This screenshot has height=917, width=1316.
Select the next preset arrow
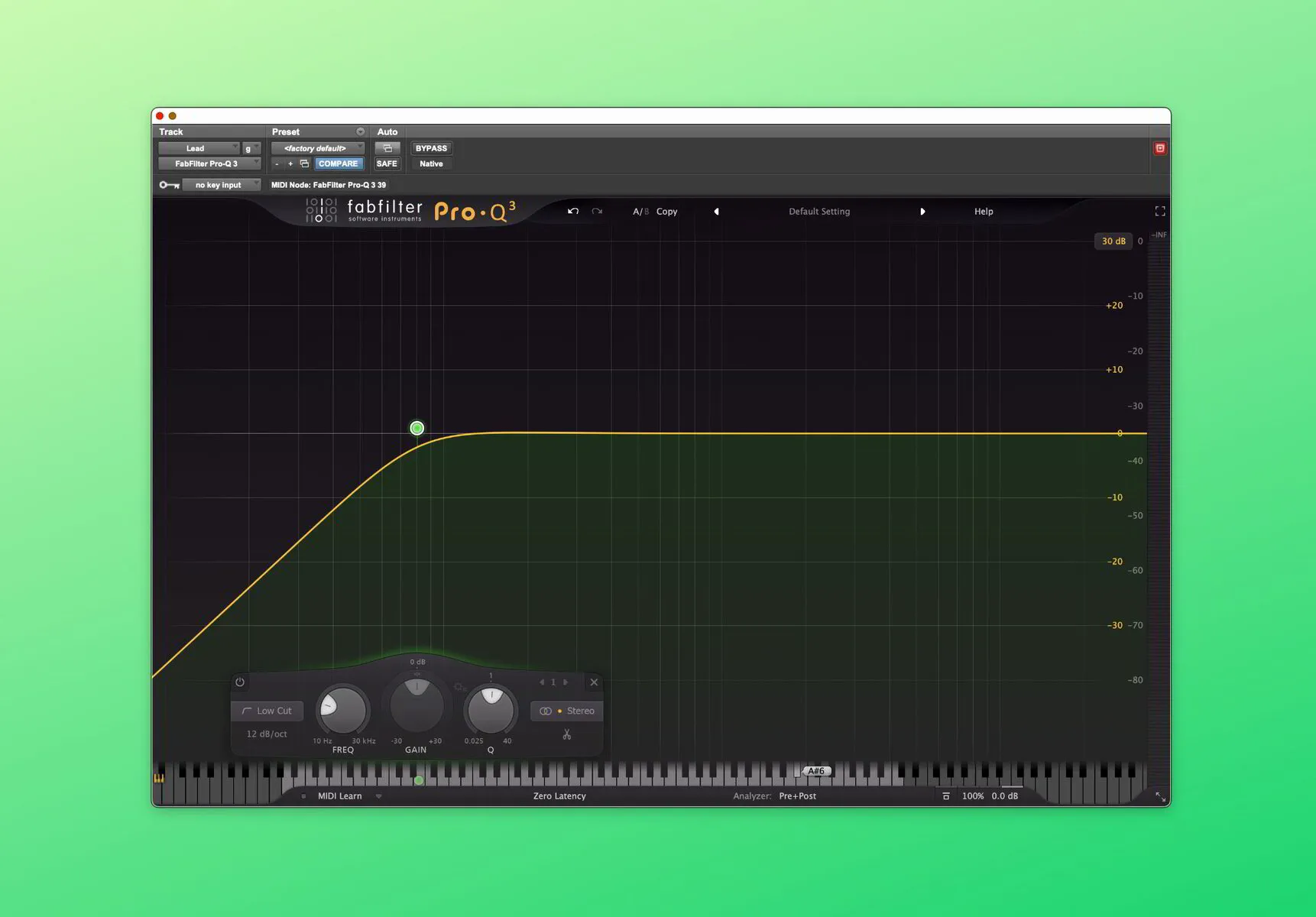click(922, 212)
